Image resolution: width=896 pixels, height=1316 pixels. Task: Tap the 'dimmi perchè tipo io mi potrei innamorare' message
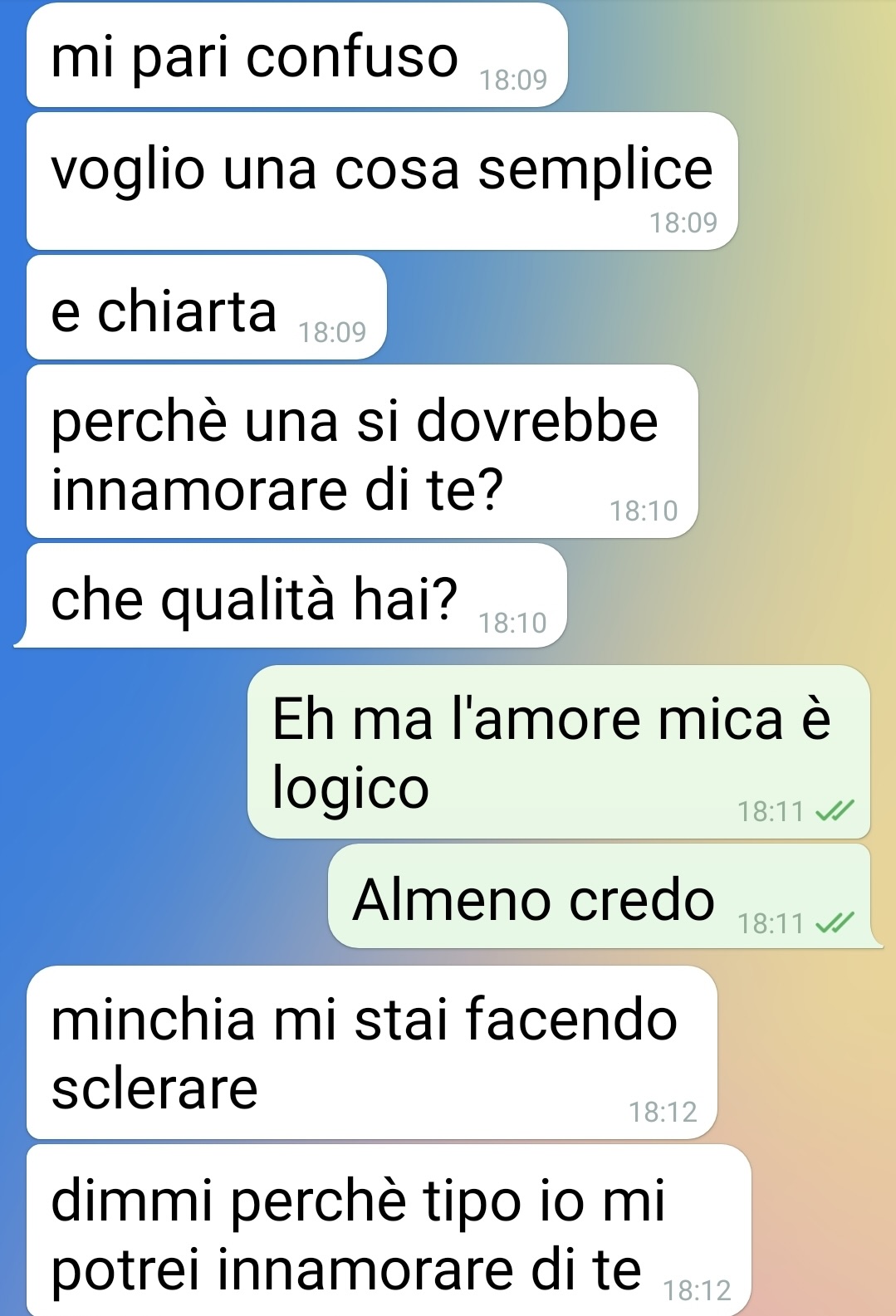(389, 1230)
